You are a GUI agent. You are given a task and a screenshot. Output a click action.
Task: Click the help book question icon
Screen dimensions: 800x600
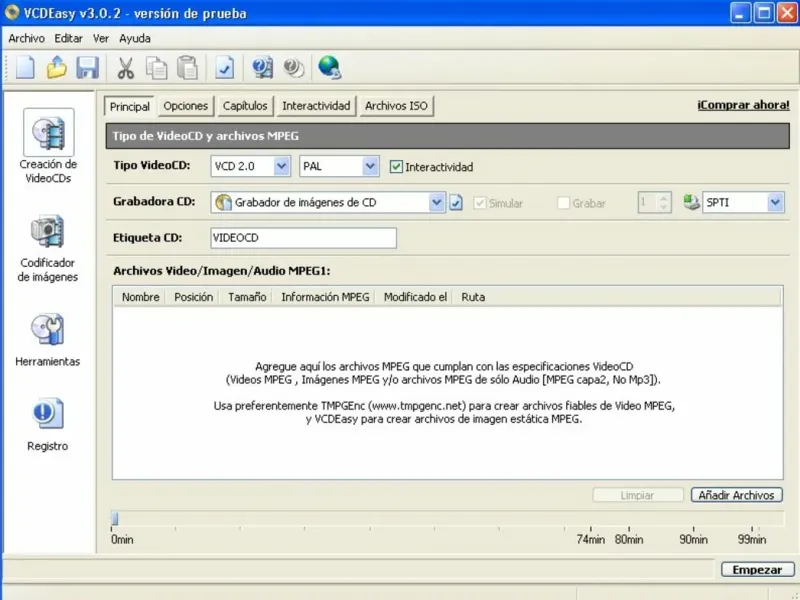[x=262, y=67]
